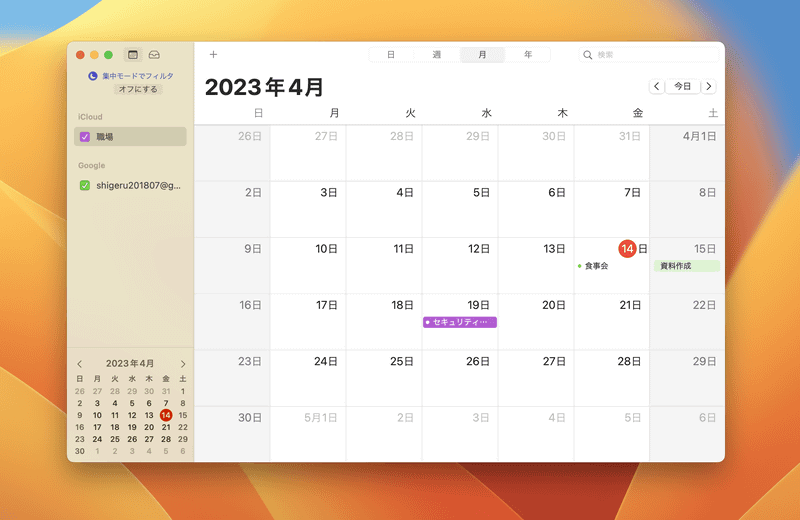The width and height of the screenshot is (800, 520).
Task: Focus the 検索 search field
Action: pyautogui.click(x=649, y=55)
